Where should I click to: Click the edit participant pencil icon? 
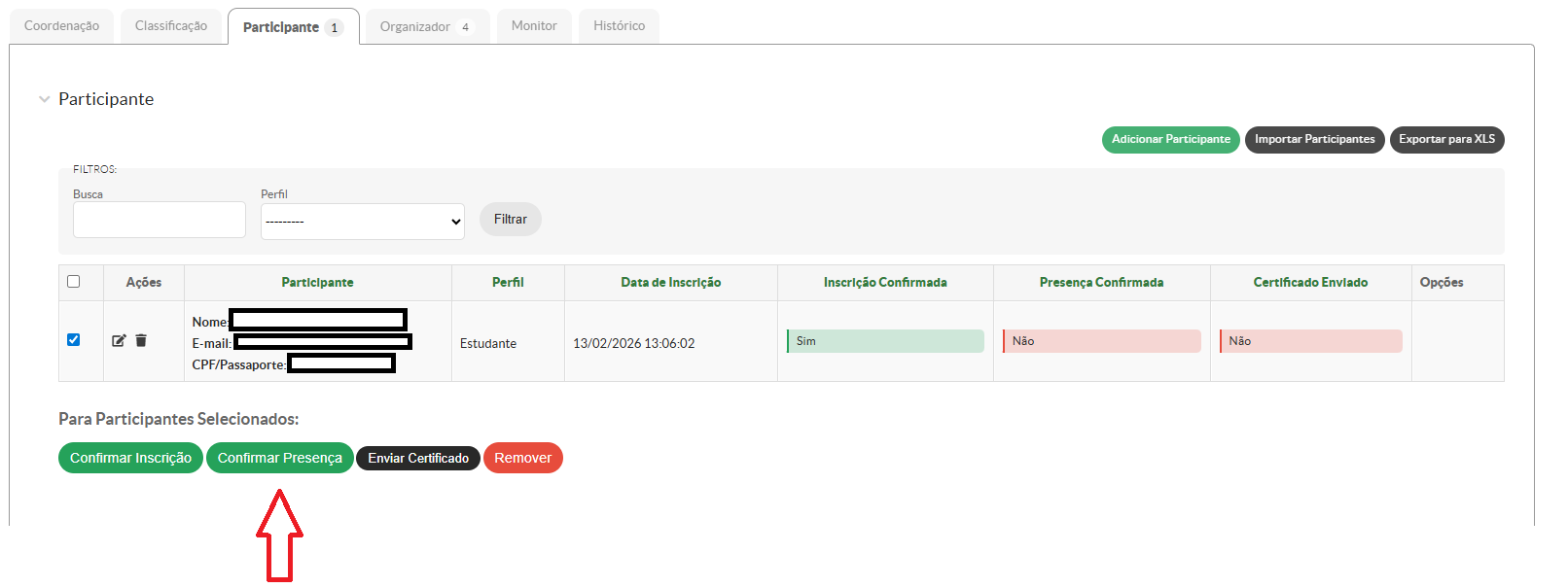[119, 340]
